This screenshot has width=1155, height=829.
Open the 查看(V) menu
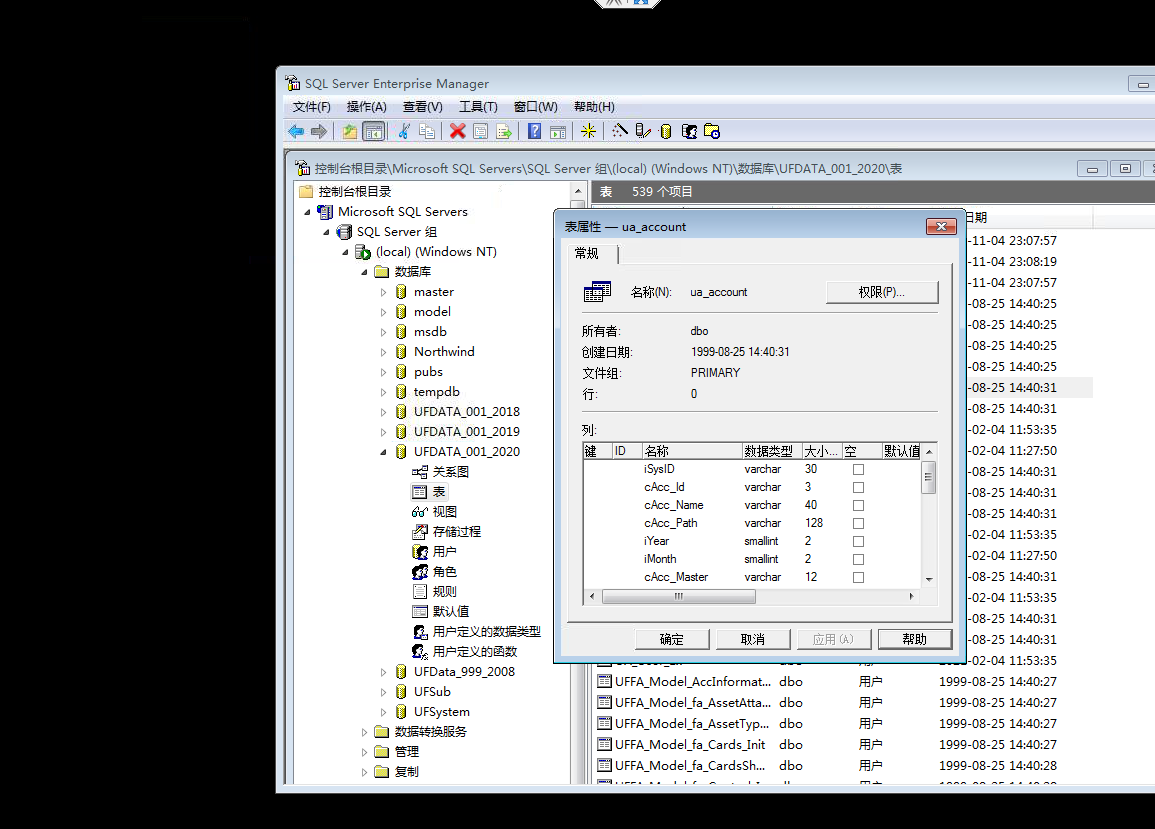(x=422, y=107)
